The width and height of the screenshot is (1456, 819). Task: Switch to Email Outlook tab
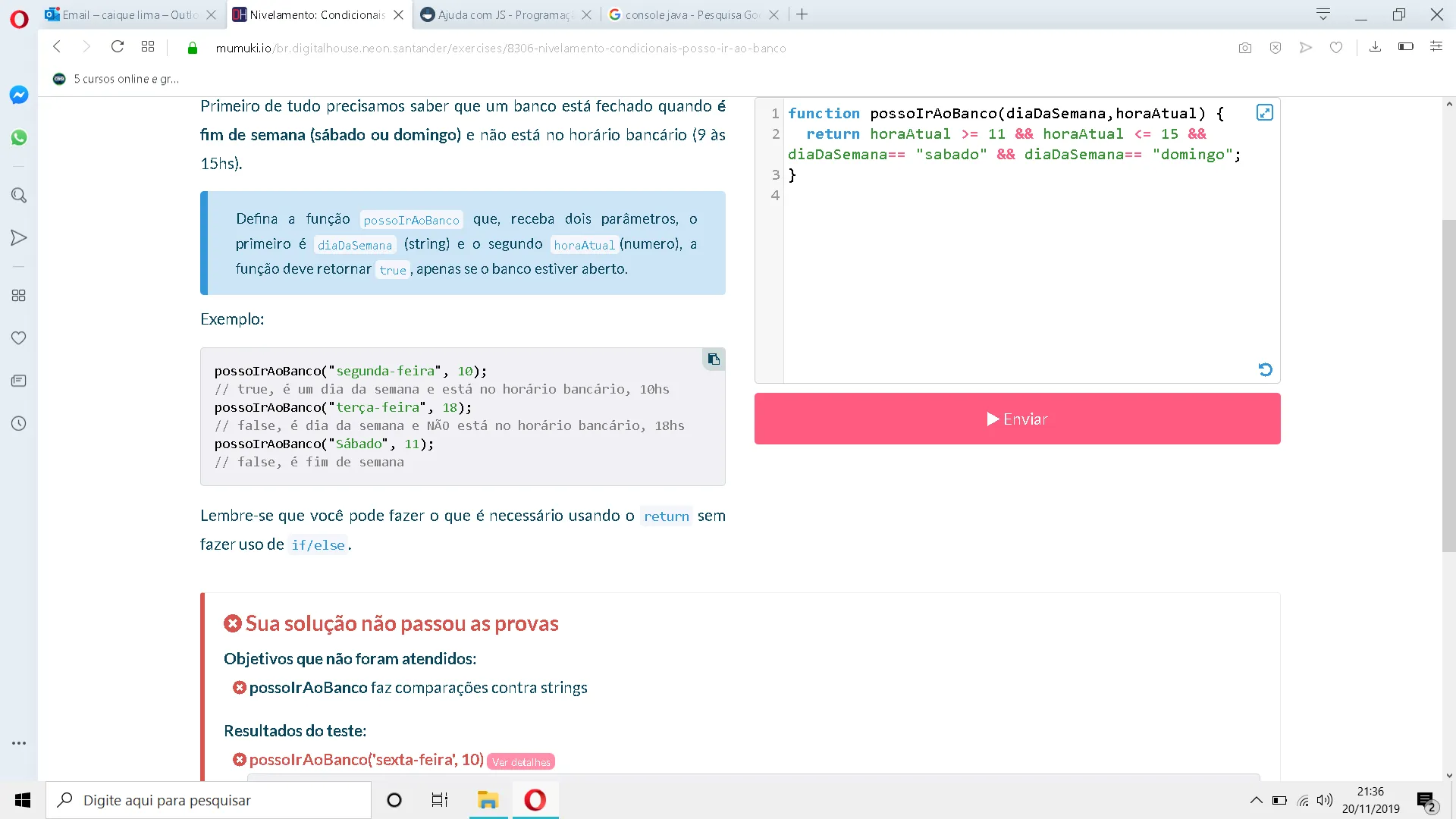point(129,14)
